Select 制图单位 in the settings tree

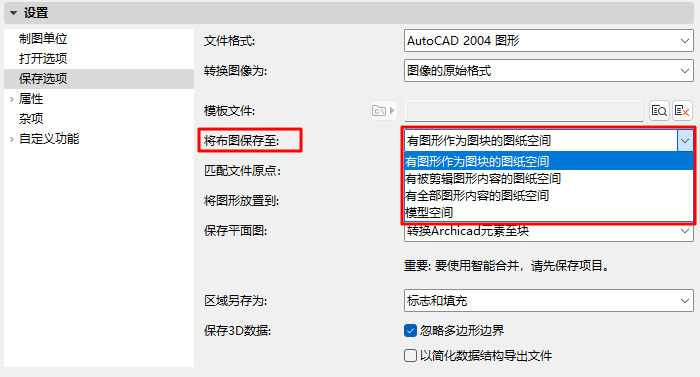coord(43,39)
